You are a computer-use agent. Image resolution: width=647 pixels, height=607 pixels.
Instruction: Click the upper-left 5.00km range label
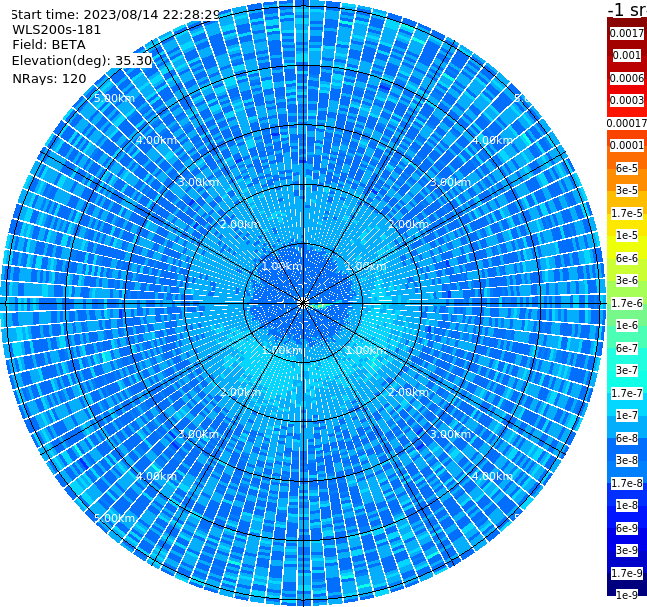[114, 98]
